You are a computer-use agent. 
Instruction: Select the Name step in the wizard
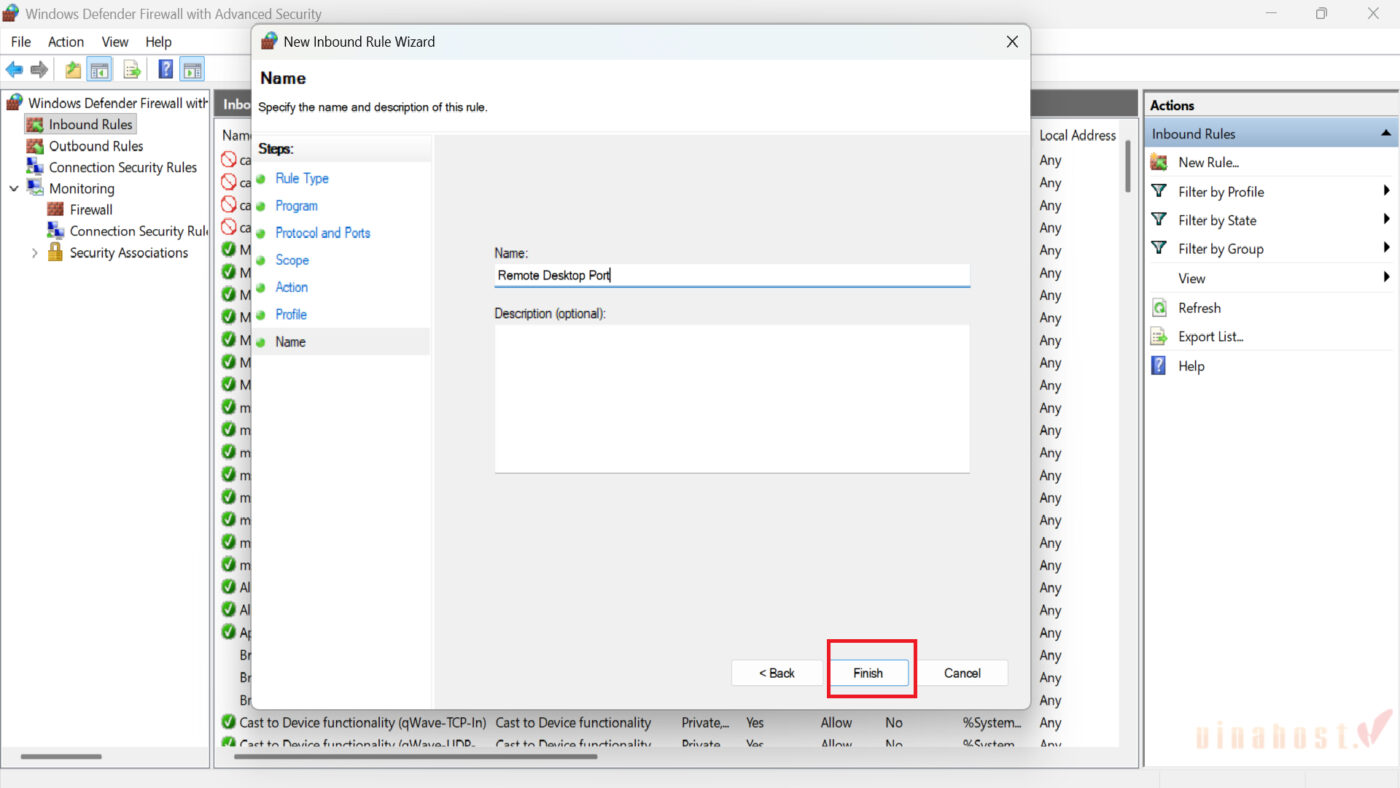coord(290,341)
